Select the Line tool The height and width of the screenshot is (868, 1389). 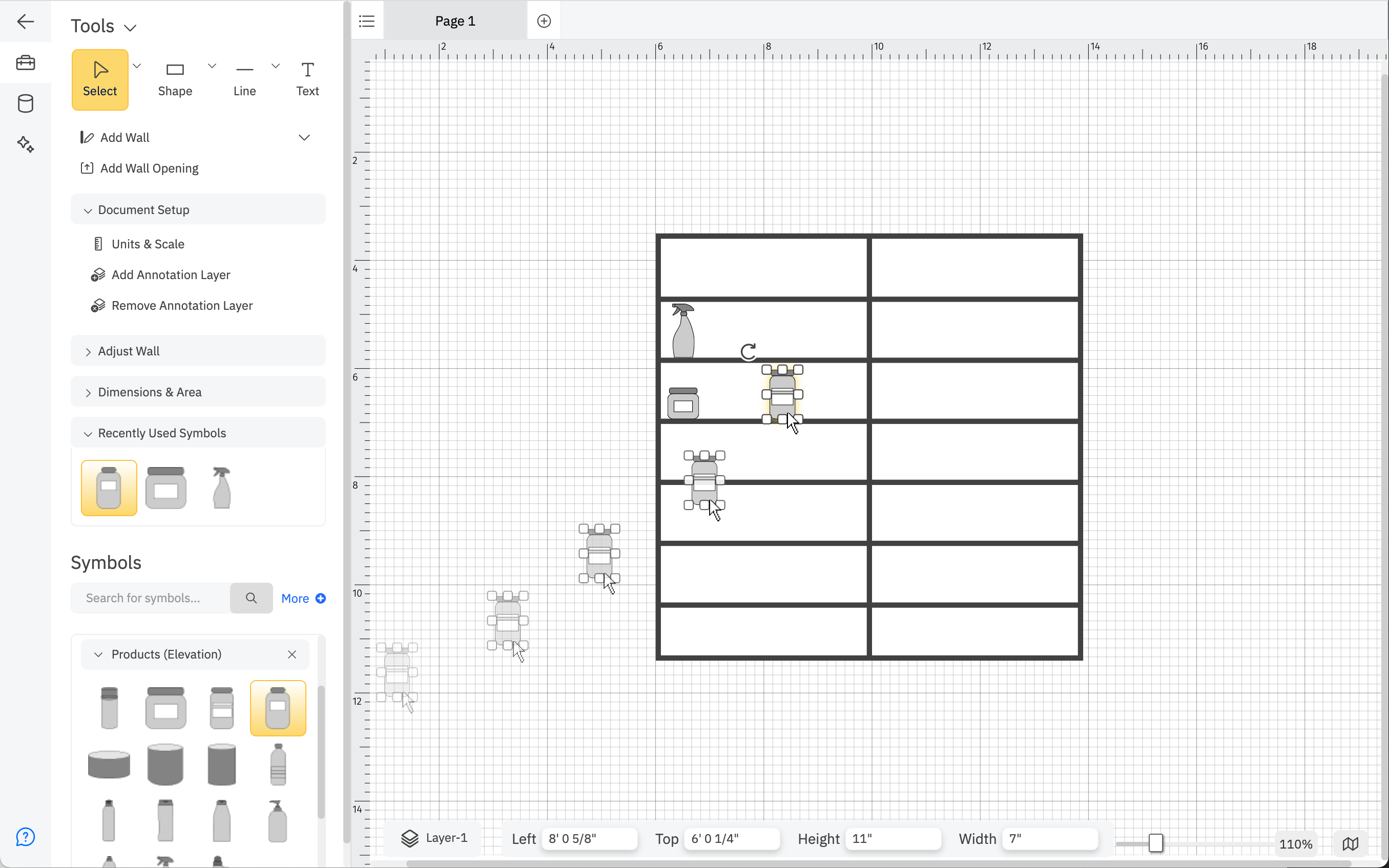click(x=244, y=79)
